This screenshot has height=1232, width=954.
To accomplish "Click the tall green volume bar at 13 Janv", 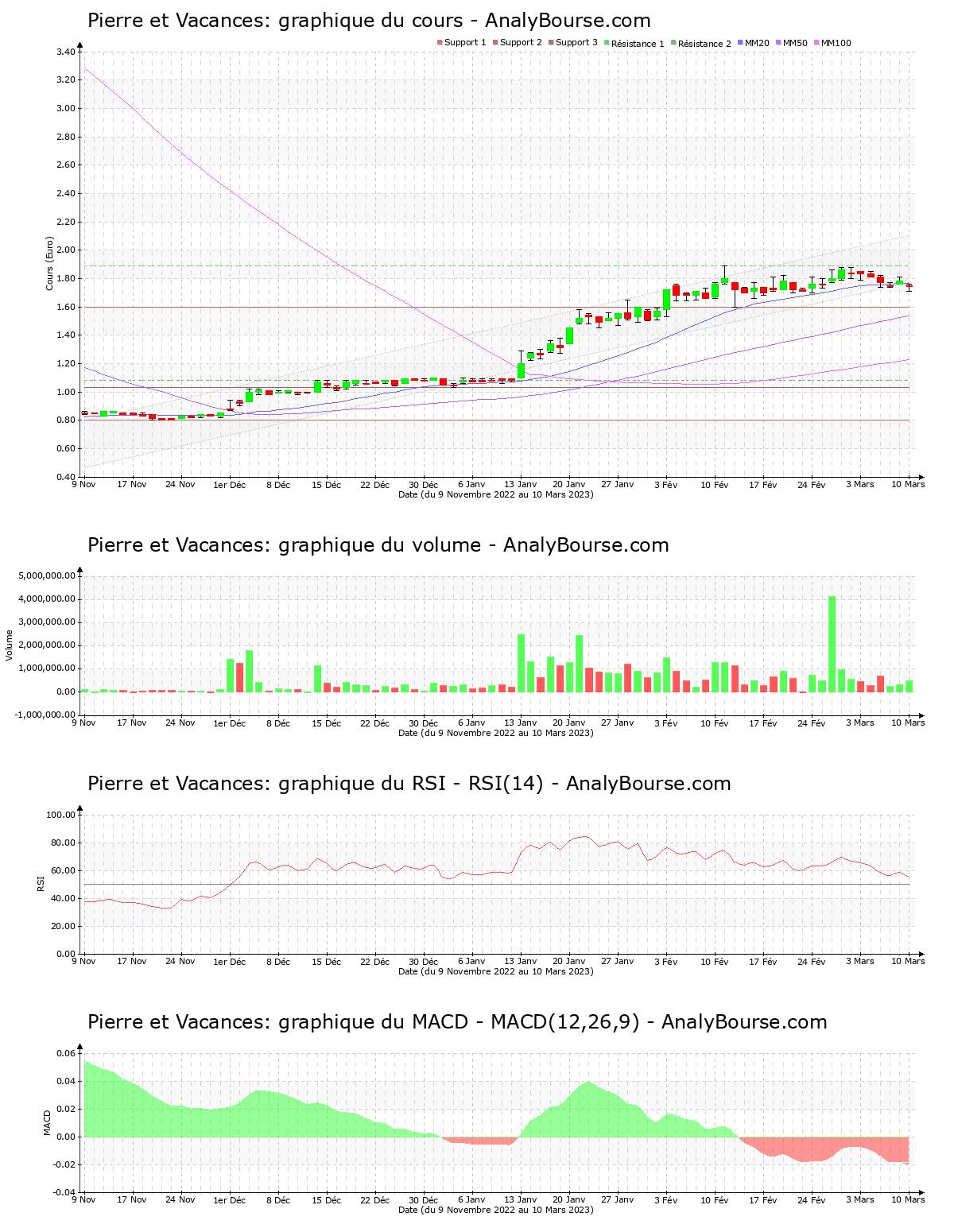I will 522,663.
